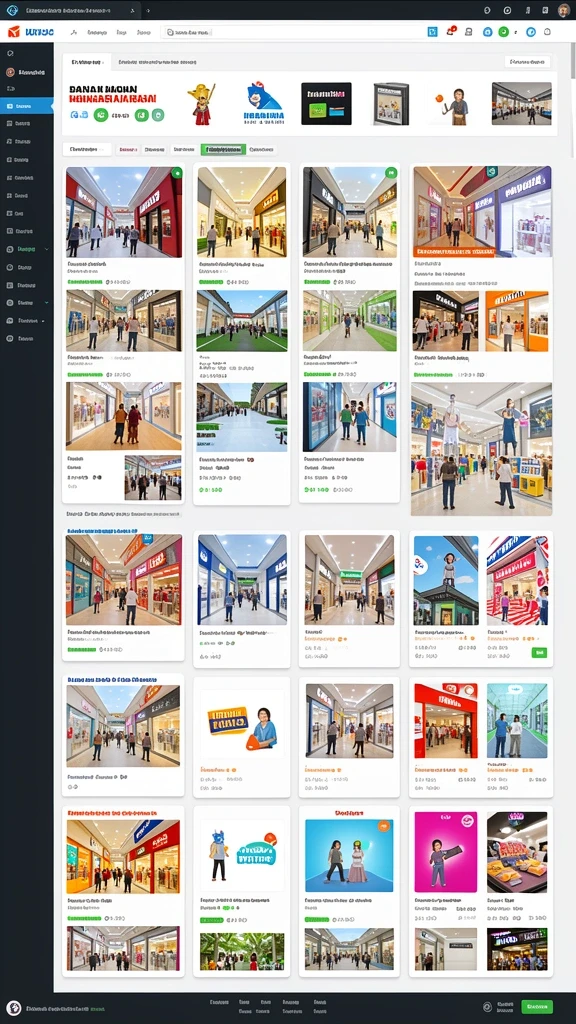The width and height of the screenshot is (576, 1024).
Task: Select the first white tab above the banner
Action: [x=87, y=62]
